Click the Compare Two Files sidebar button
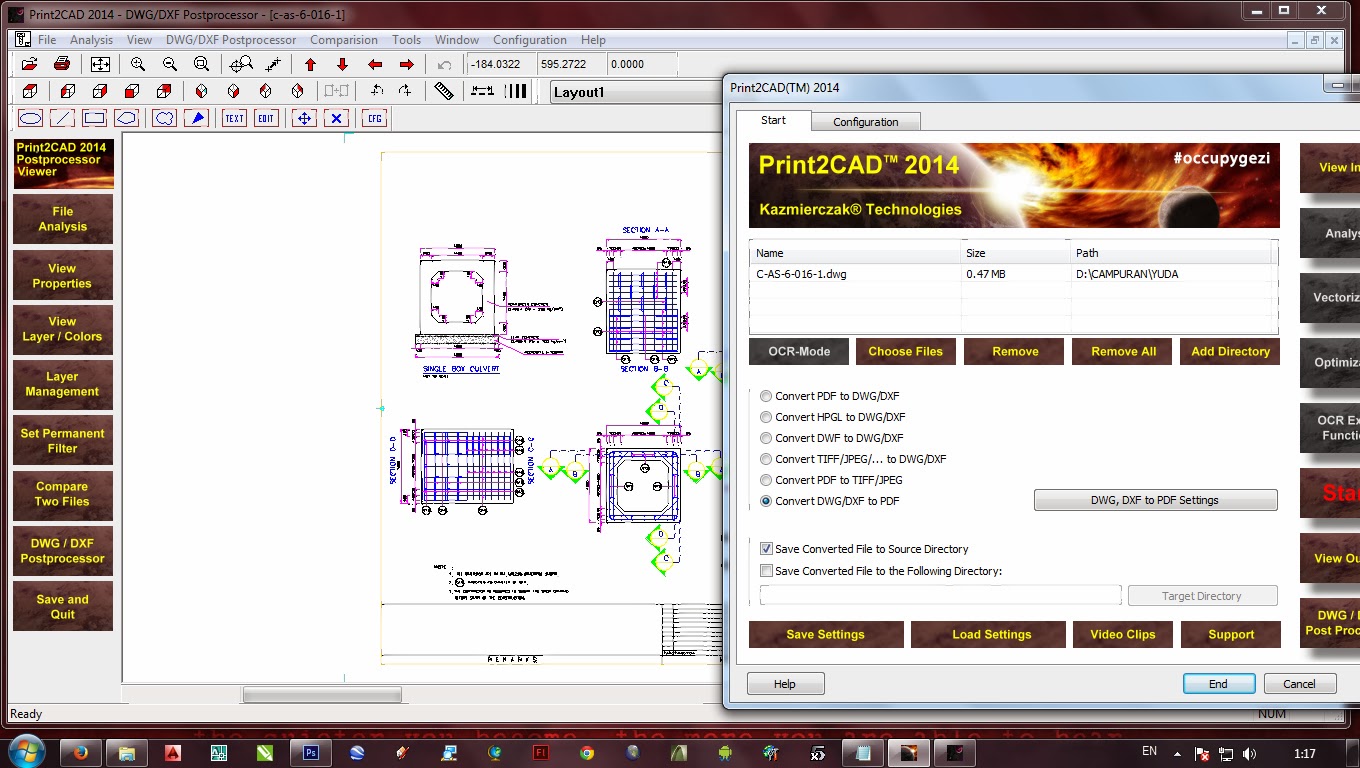The width and height of the screenshot is (1360, 768). click(63, 494)
